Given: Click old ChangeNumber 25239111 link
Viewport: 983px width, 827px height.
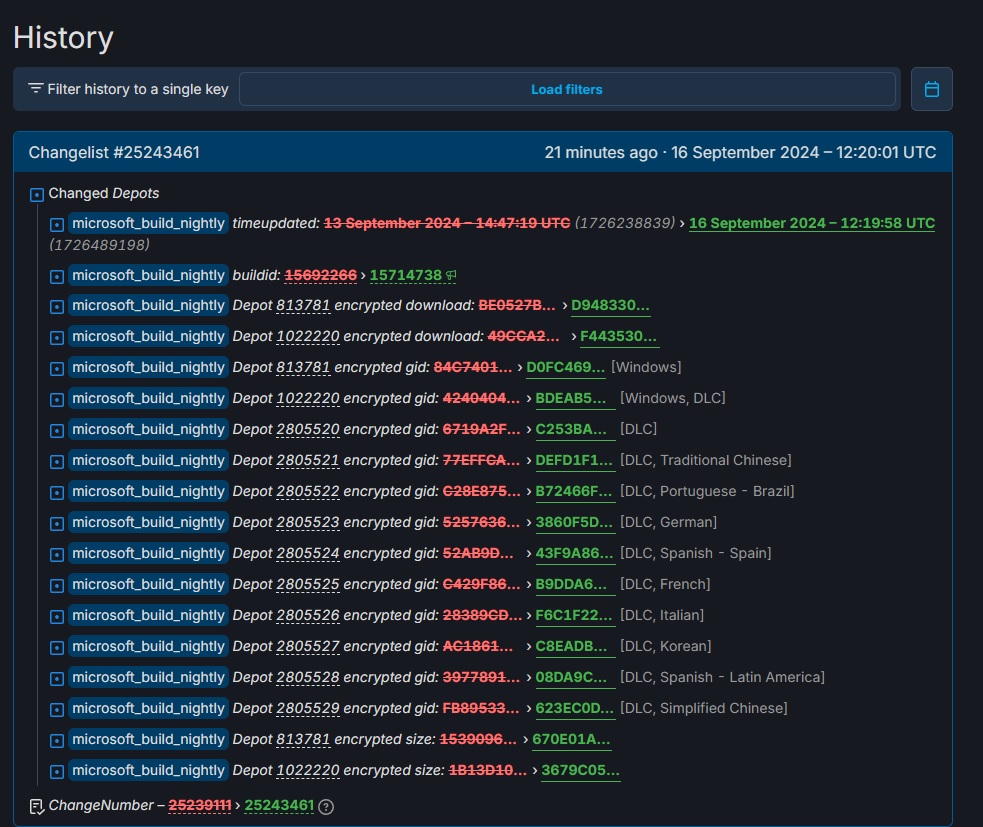Looking at the screenshot, I should pos(200,806).
